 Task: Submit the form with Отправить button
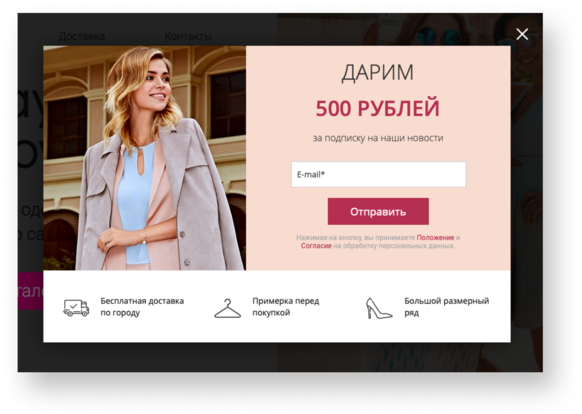click(378, 211)
